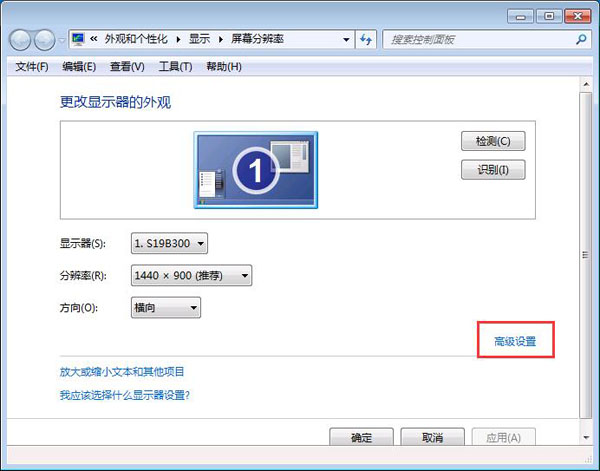Select 外观和个性化 in the breadcrumb

tap(136, 39)
